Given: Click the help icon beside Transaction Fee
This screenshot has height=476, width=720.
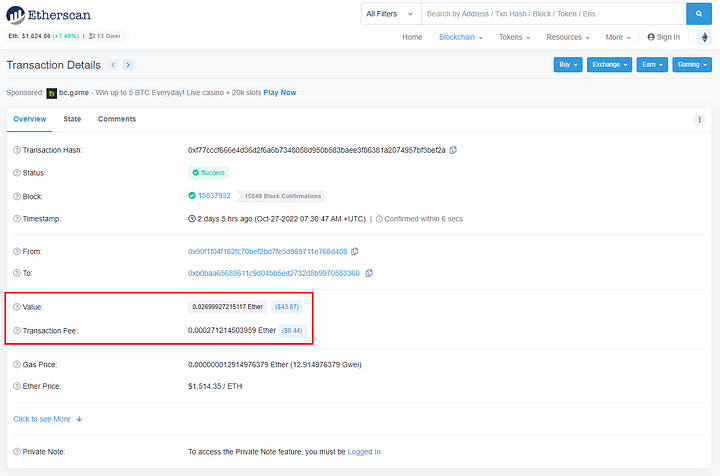Looking at the screenshot, I should coord(16,329).
